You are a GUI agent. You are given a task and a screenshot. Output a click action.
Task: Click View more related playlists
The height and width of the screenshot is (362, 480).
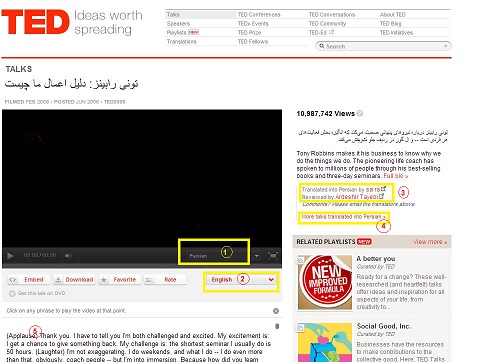pyautogui.click(x=430, y=242)
